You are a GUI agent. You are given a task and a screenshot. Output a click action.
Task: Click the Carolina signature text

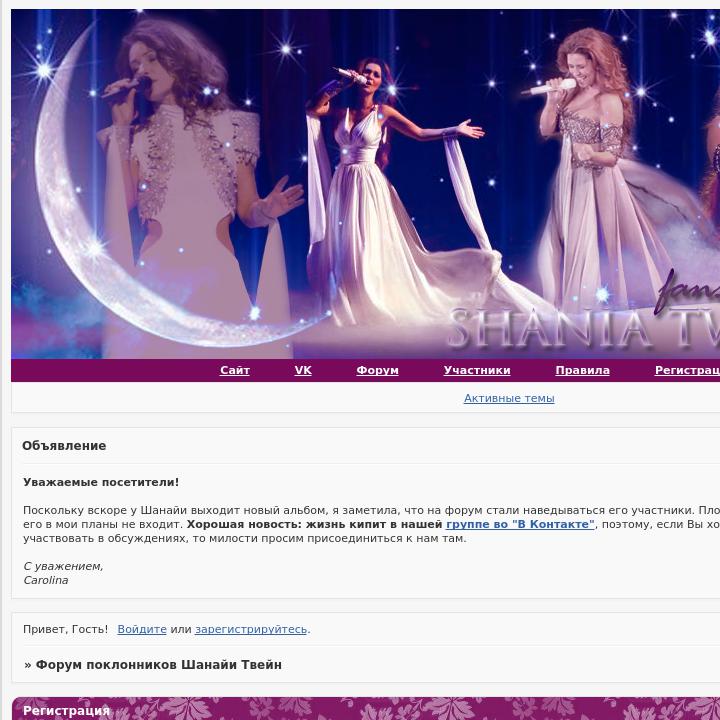[46, 580]
